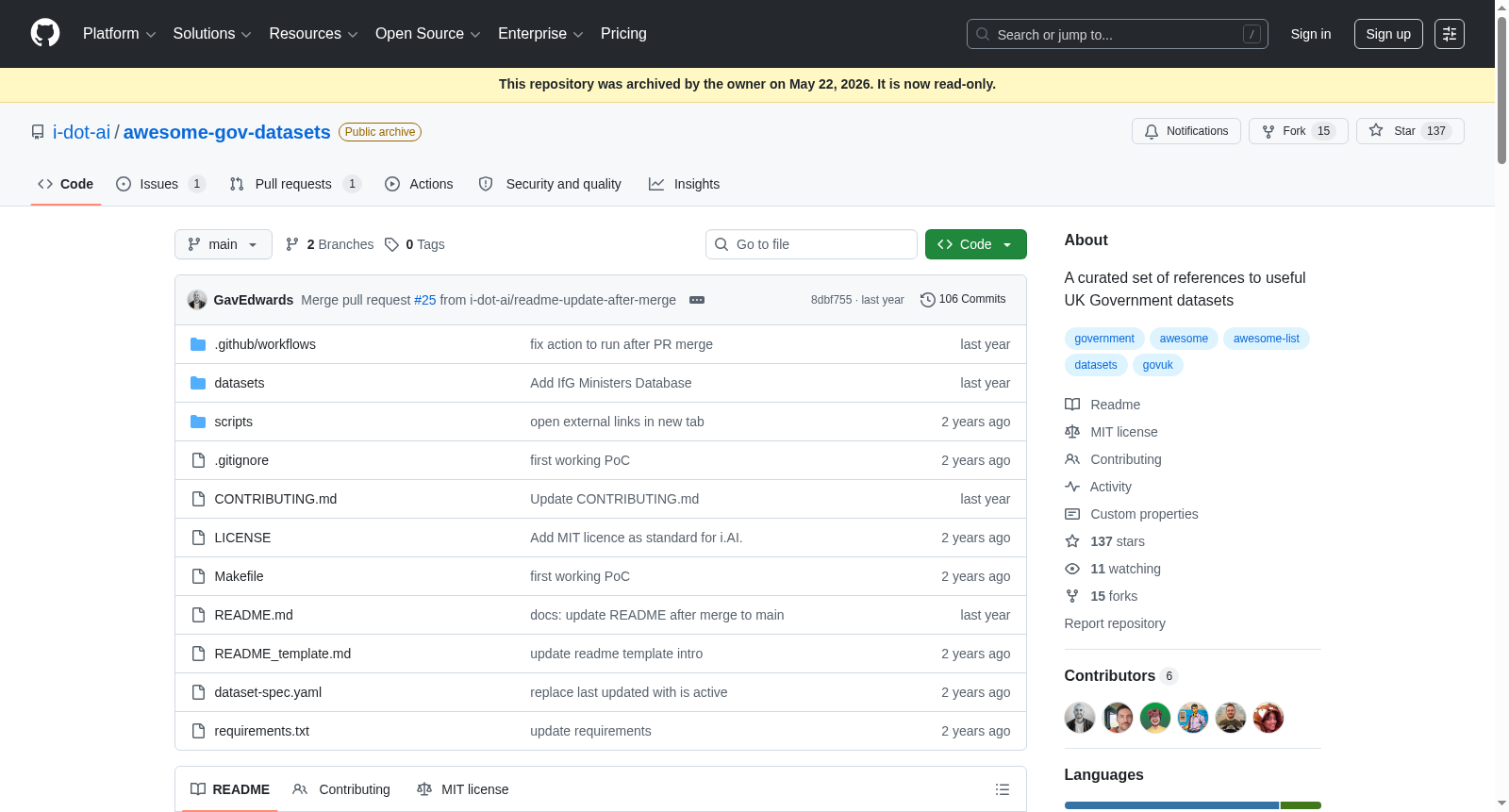
Task: Open the i-dot-ai owner link
Action: (81, 132)
